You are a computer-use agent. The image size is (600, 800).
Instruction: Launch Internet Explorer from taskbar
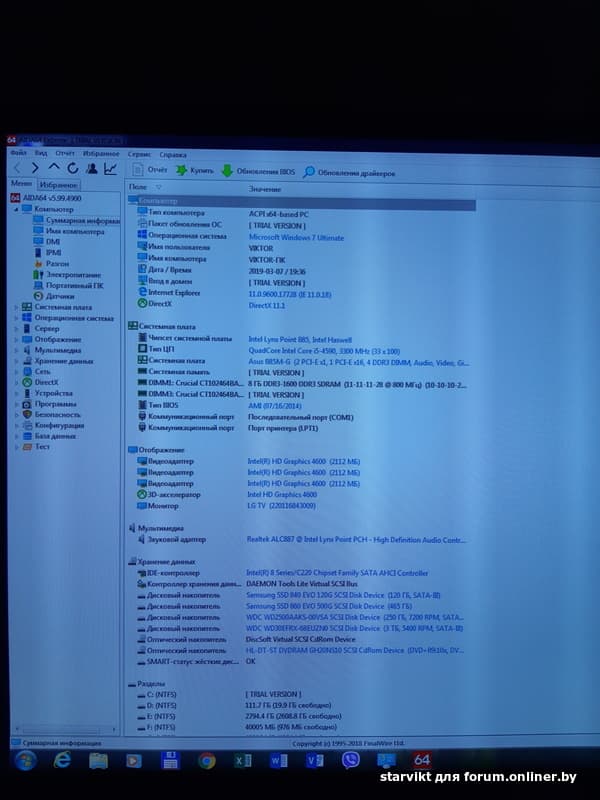coord(62,760)
